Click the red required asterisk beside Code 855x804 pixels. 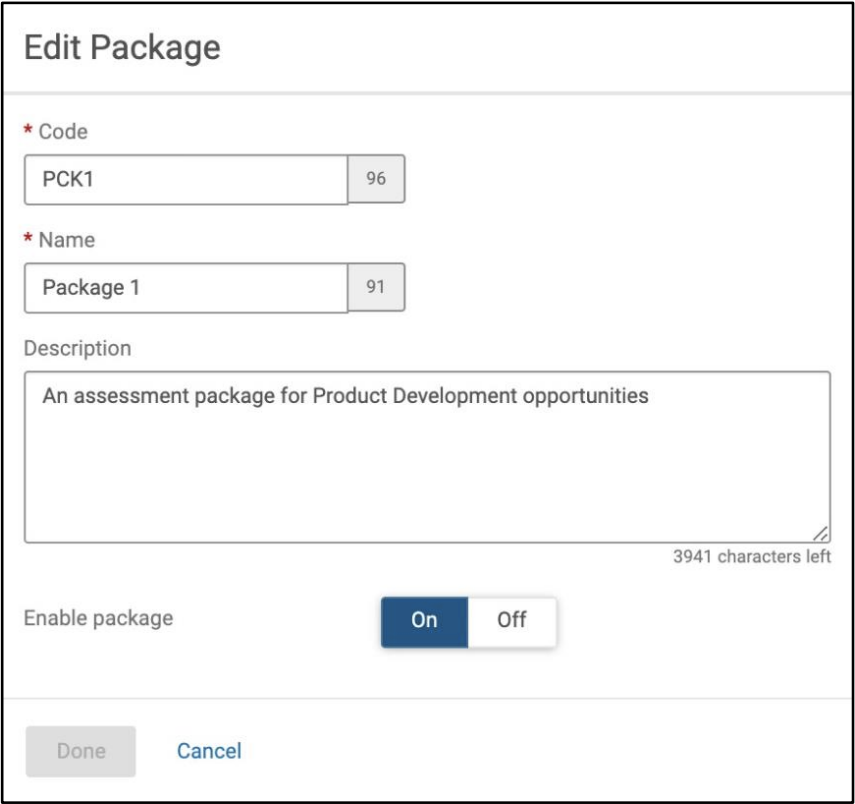tap(29, 132)
